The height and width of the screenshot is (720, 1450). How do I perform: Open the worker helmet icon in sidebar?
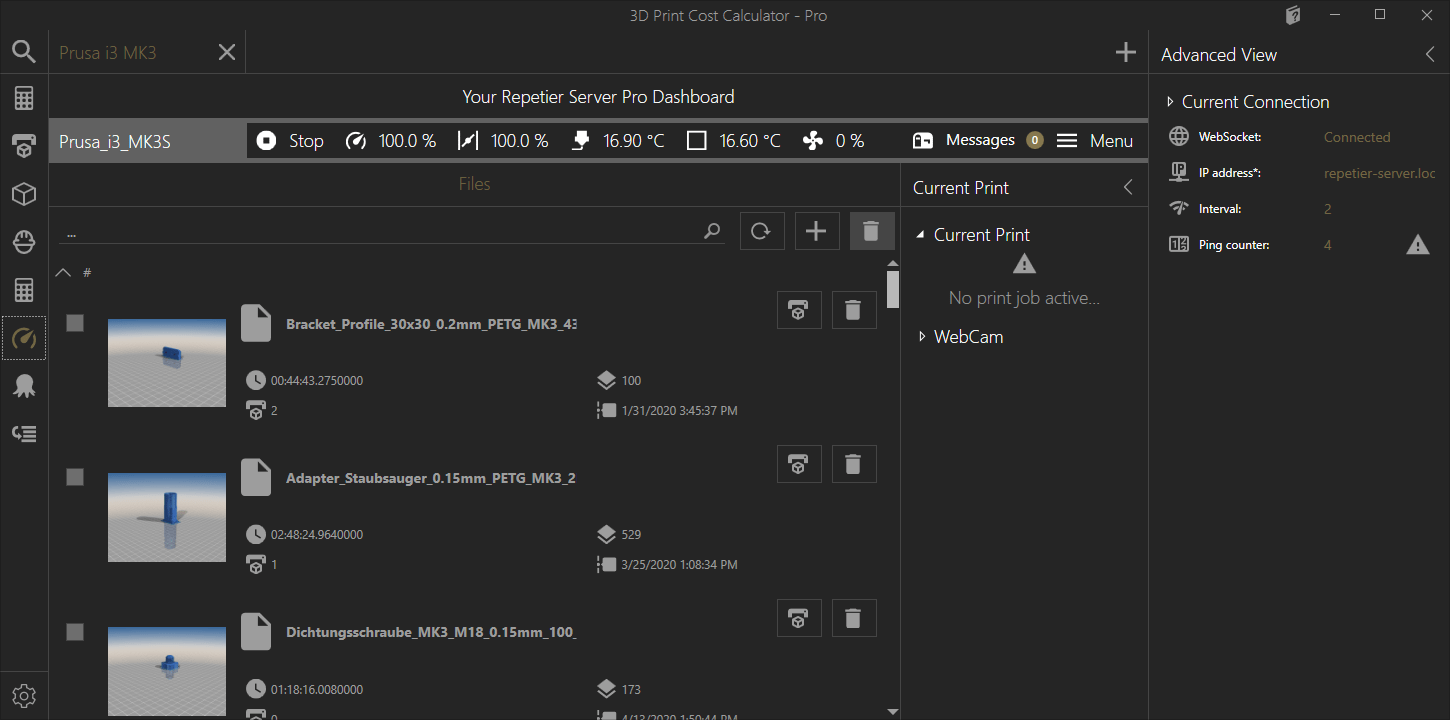tap(24, 242)
